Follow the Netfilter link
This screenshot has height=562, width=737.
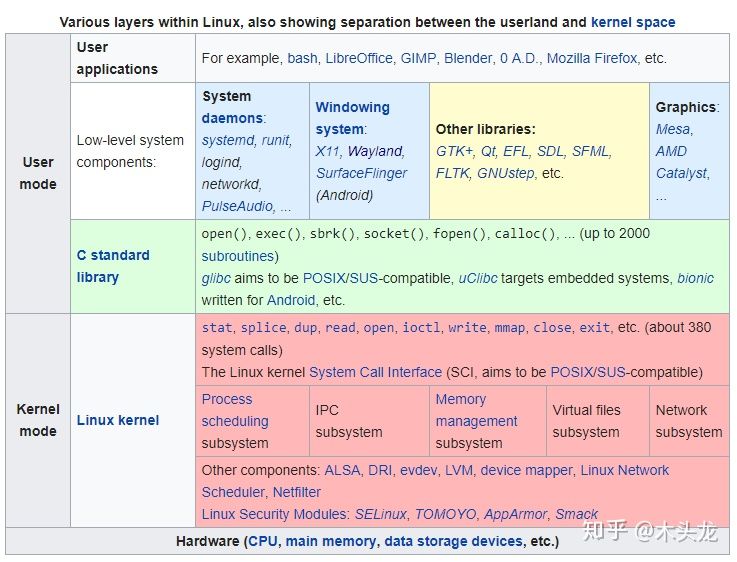[x=297, y=492]
